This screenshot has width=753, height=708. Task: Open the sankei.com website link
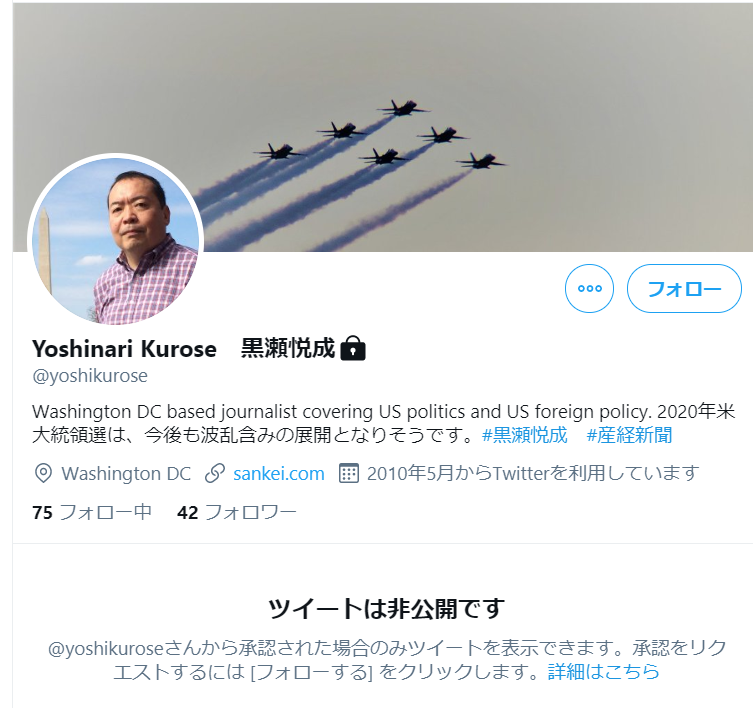pos(279,474)
